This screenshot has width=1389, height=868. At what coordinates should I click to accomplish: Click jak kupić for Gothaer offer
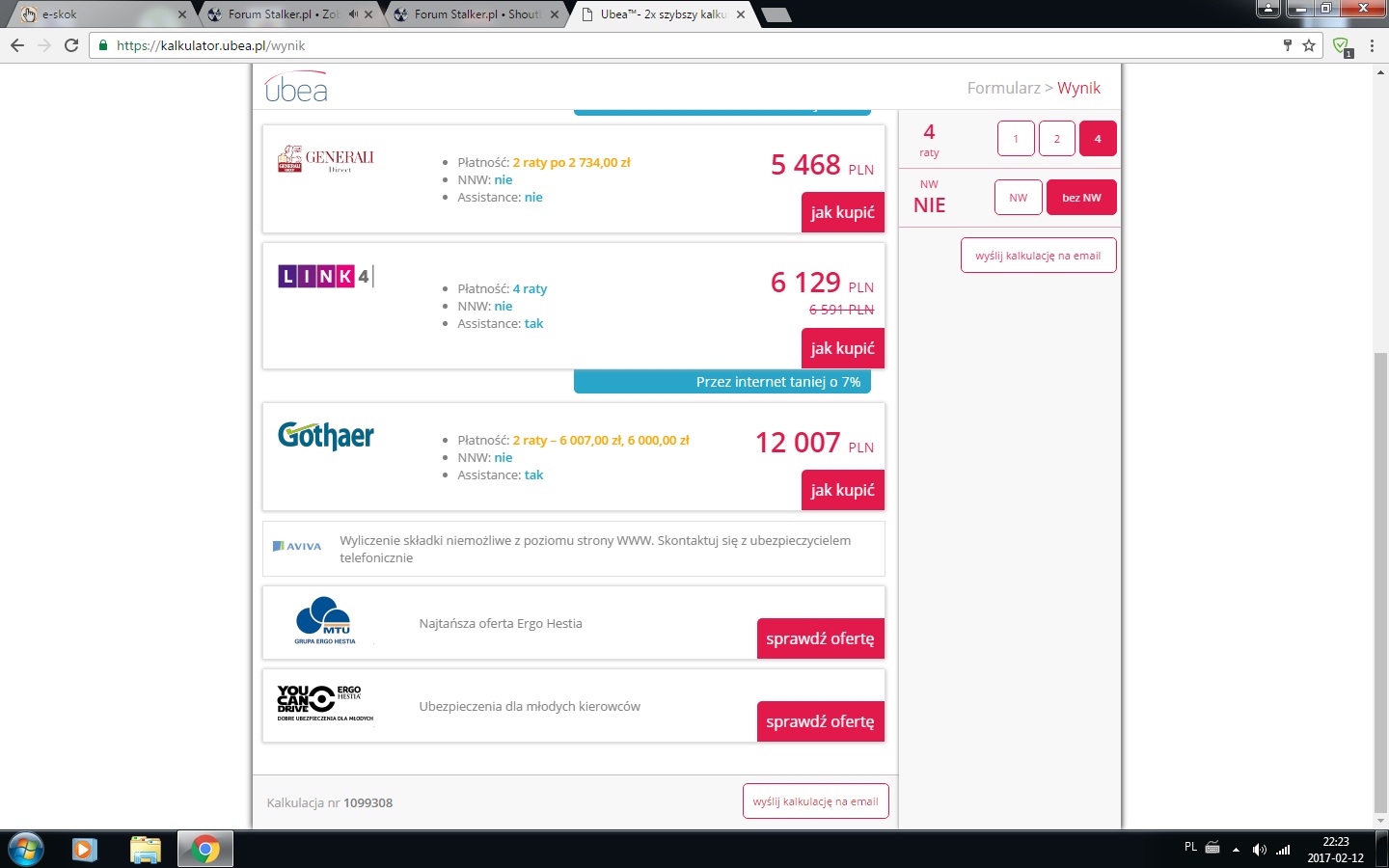coord(843,490)
